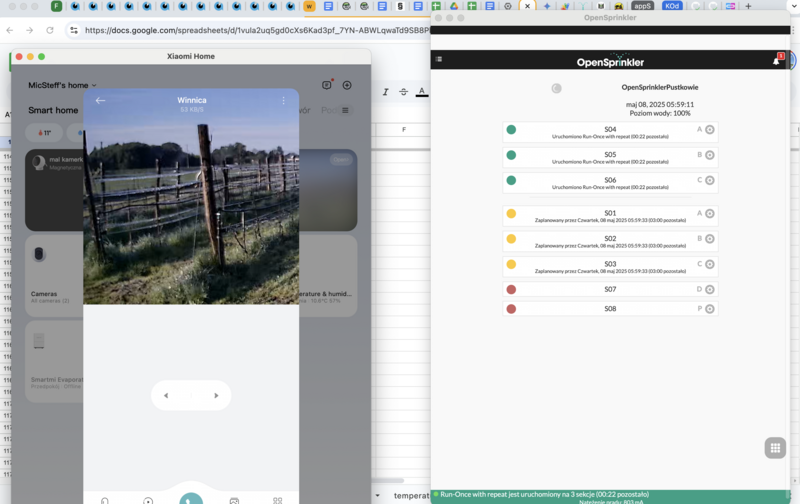Click the Xiaomi Home add device plus icon
This screenshot has height=504, width=800.
point(347,85)
